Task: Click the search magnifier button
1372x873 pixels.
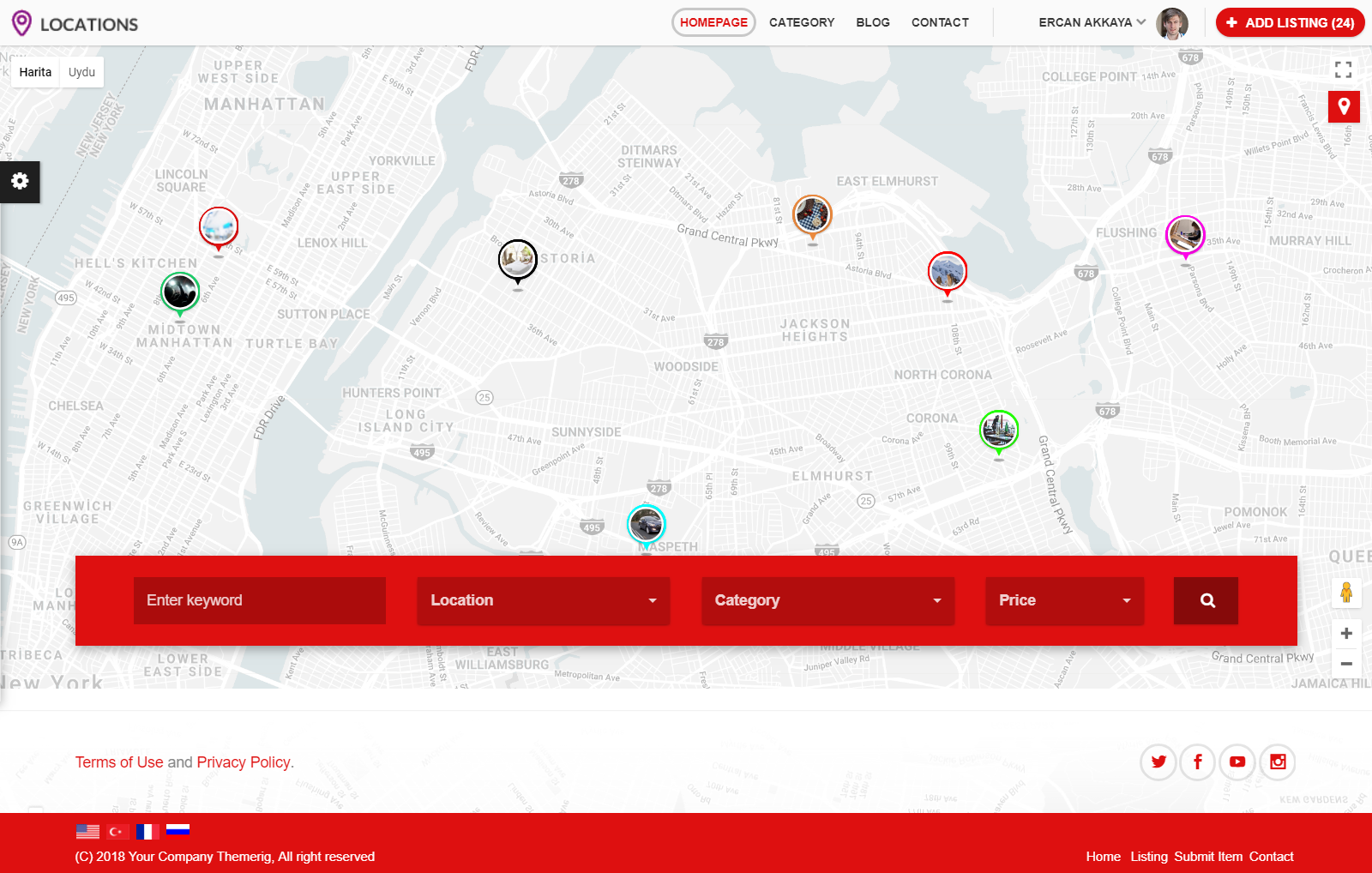Action: 1206,600
